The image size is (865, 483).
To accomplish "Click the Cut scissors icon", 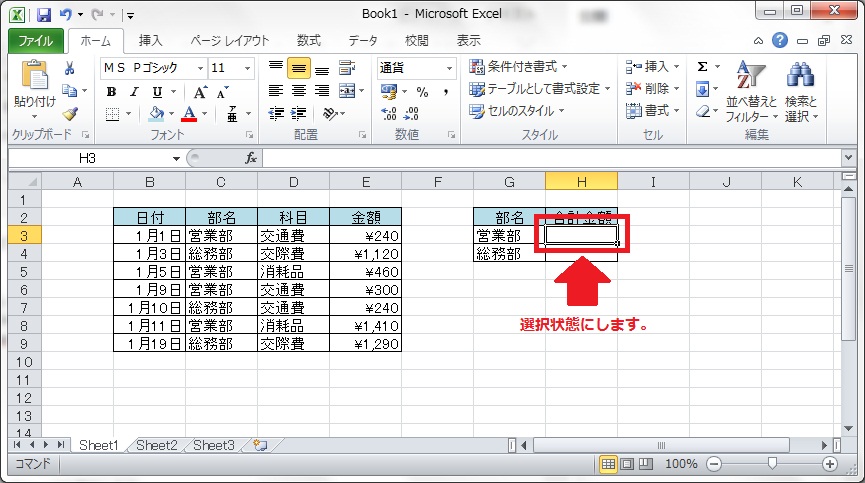I will tap(70, 68).
